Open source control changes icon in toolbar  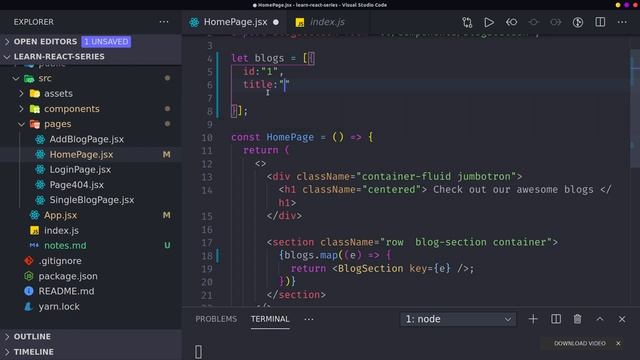pos(467,22)
